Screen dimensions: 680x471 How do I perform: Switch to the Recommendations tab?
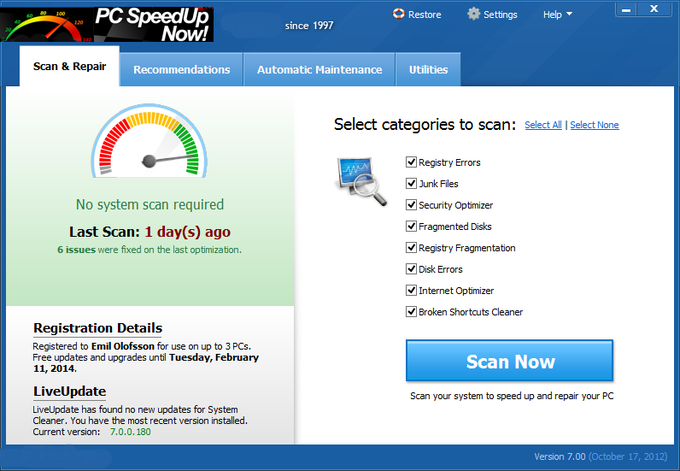click(181, 70)
